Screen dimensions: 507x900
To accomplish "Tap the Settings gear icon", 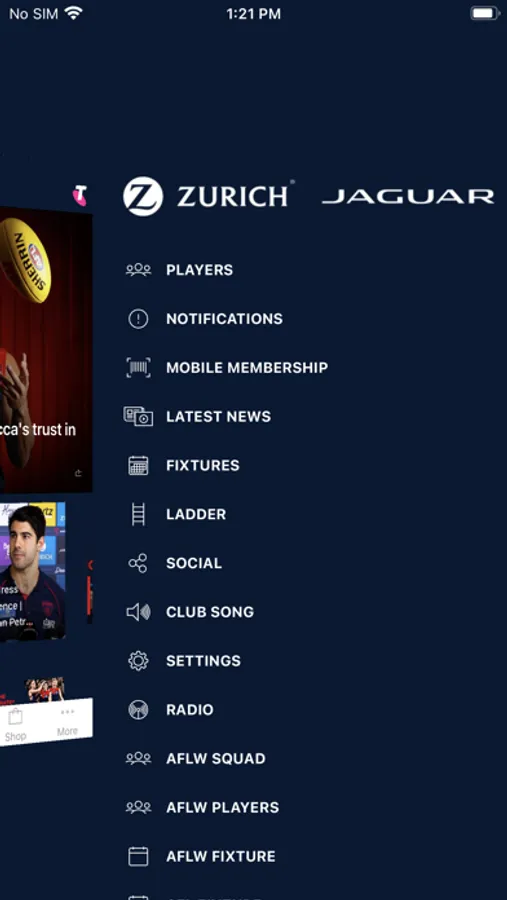I will (x=138, y=661).
